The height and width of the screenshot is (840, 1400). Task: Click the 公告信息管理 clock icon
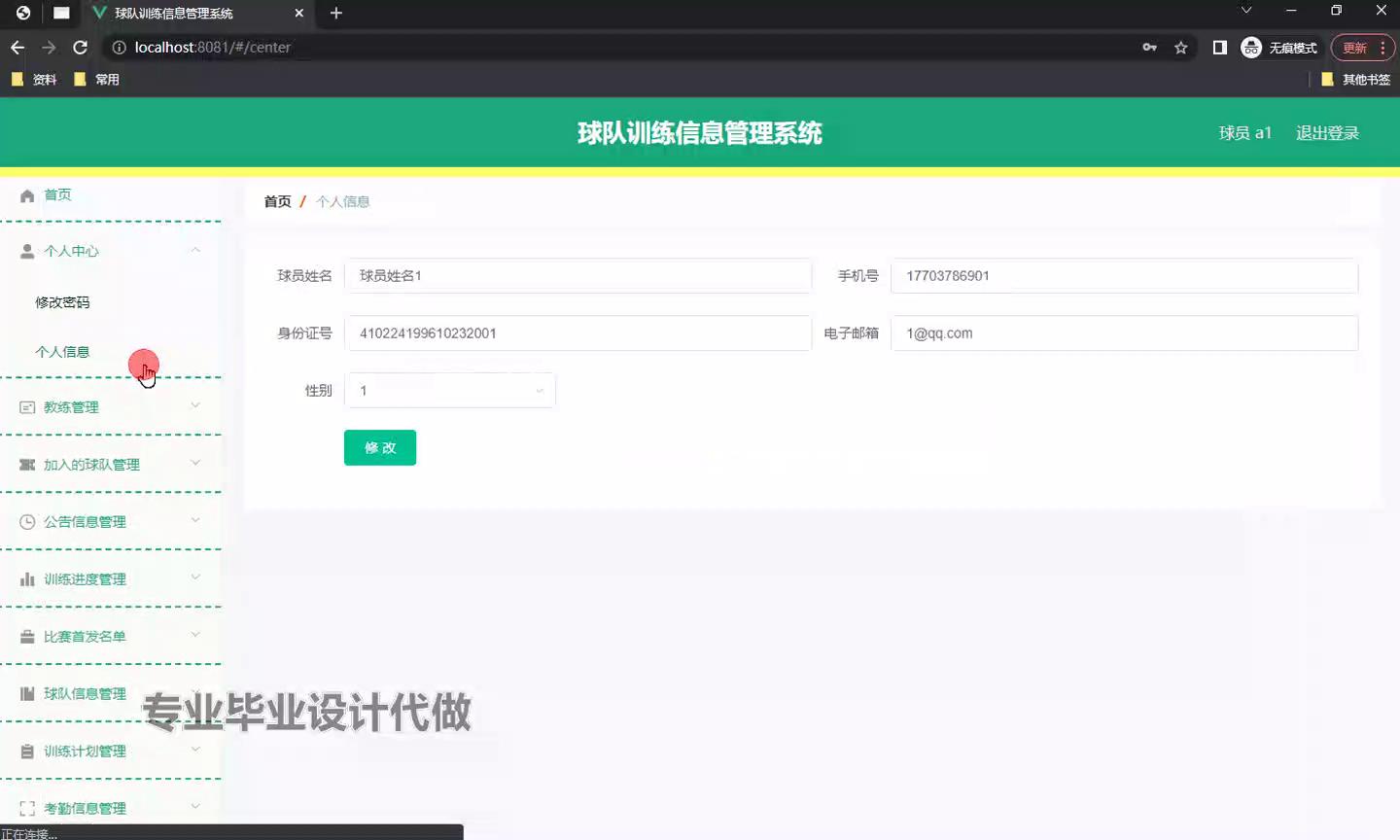coord(27,522)
